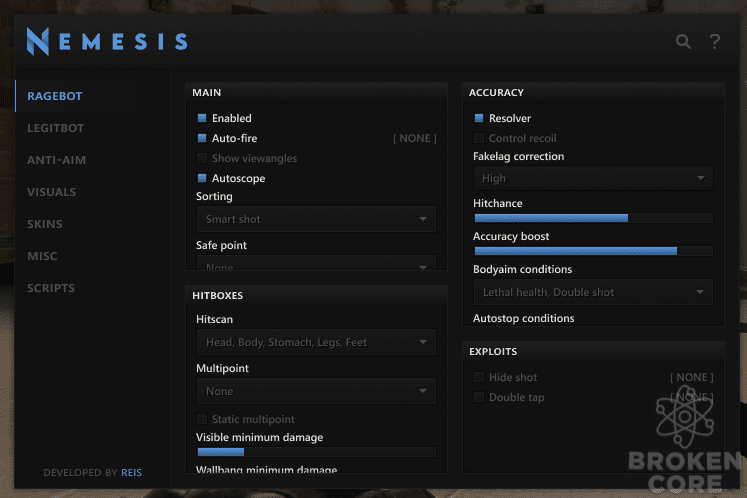Go to the ANTI-AIM tab
The width and height of the screenshot is (747, 498).
point(57,160)
